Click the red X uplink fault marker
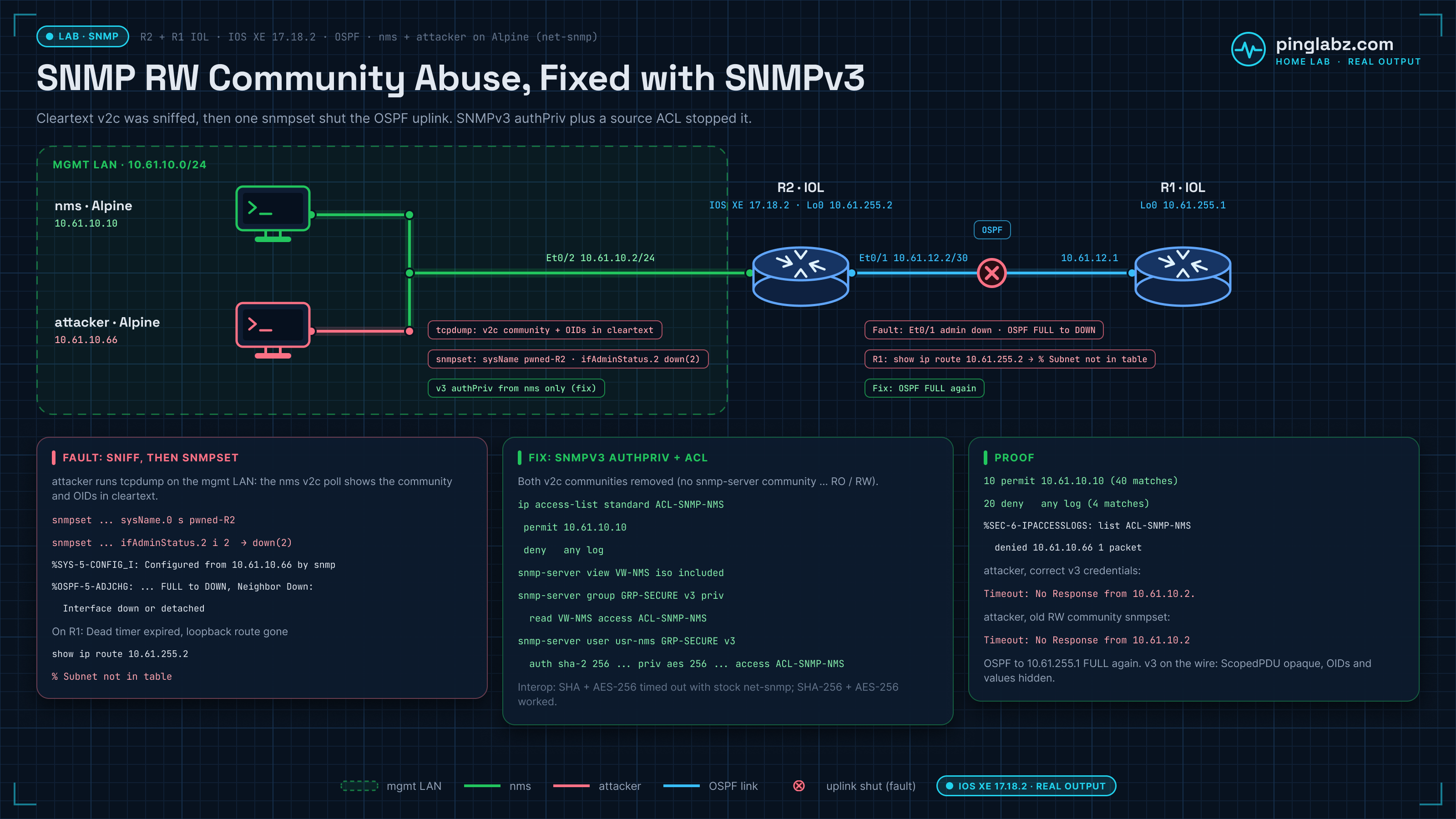This screenshot has height=819, width=1456. [992, 273]
